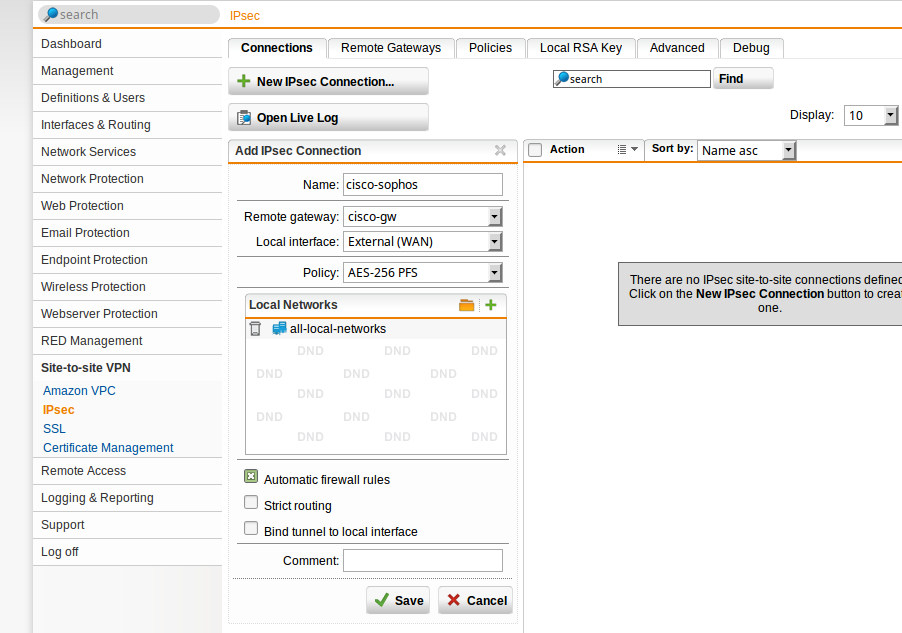Disable Automatic firewall rules
This screenshot has height=633, width=902.
250,479
